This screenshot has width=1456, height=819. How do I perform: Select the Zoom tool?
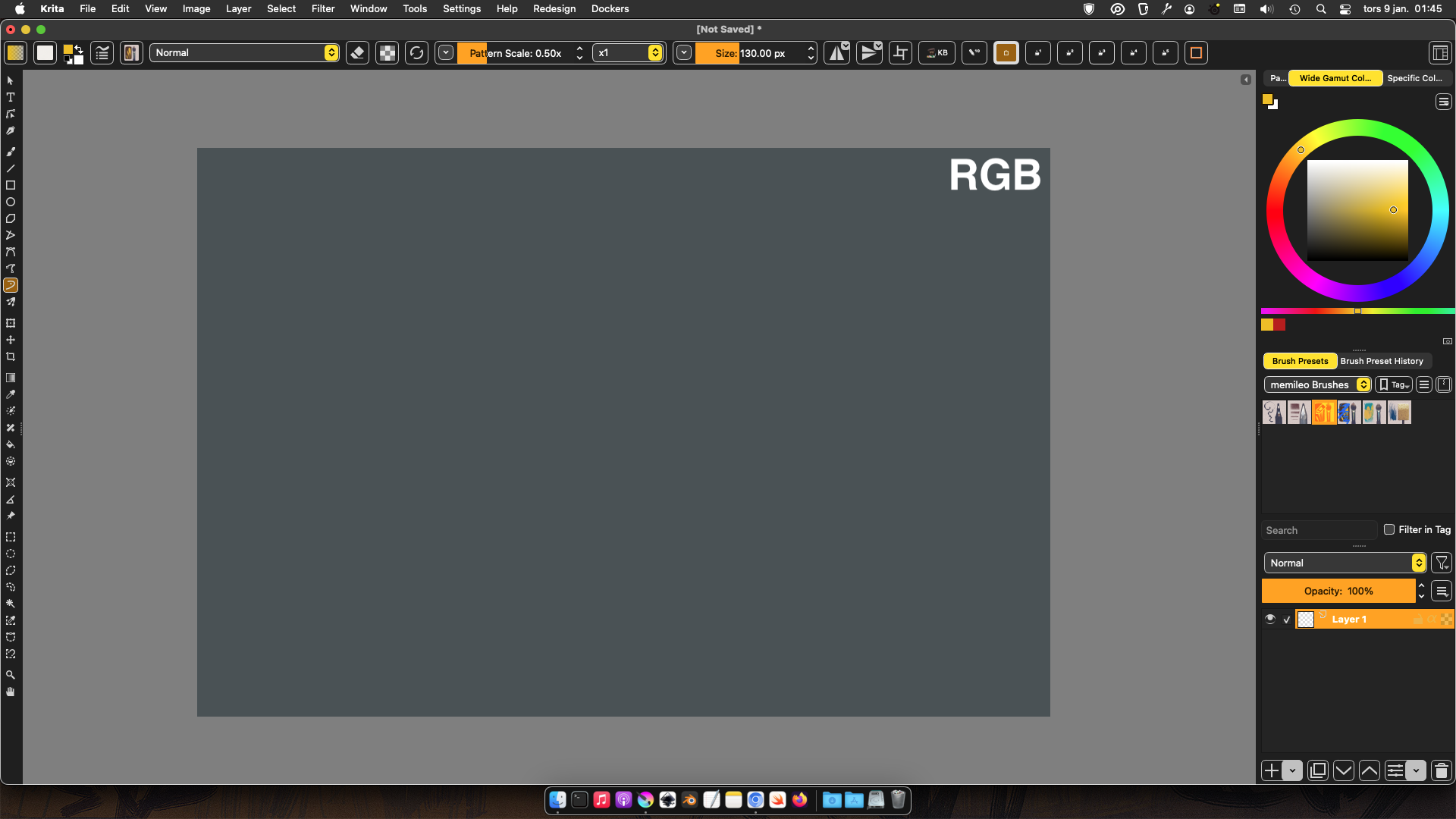pyautogui.click(x=11, y=675)
